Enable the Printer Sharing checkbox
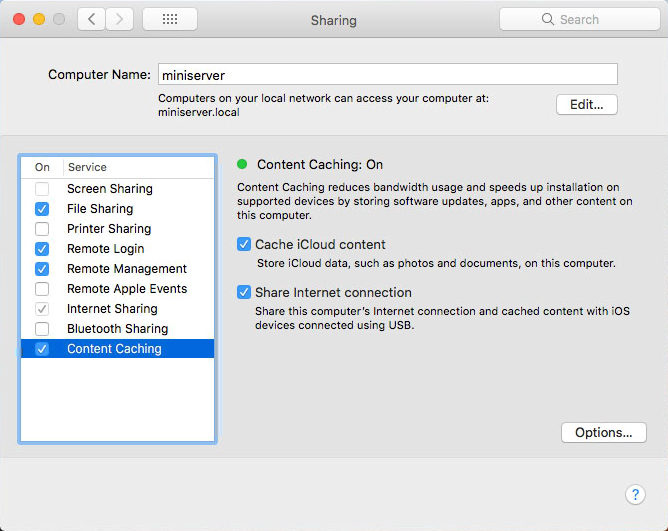Viewport: 668px width, 531px height. [x=42, y=229]
